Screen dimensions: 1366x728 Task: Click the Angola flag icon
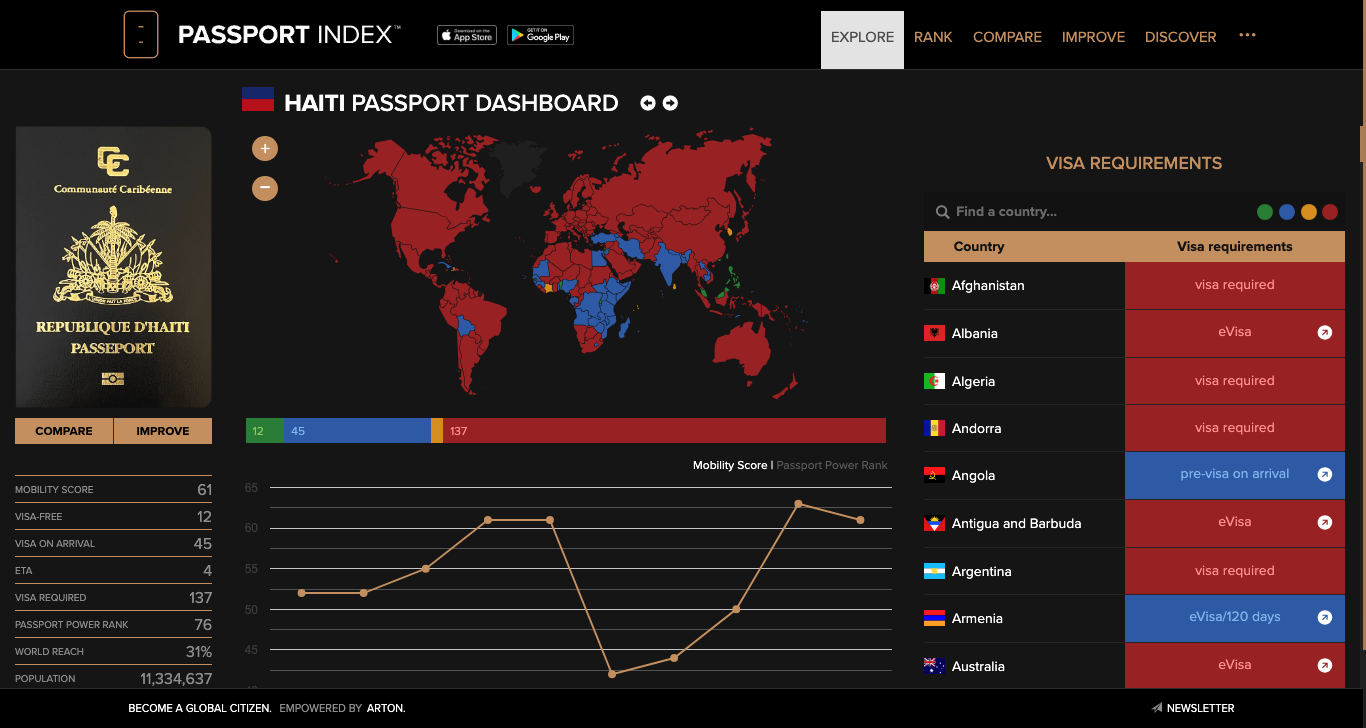tap(935, 476)
